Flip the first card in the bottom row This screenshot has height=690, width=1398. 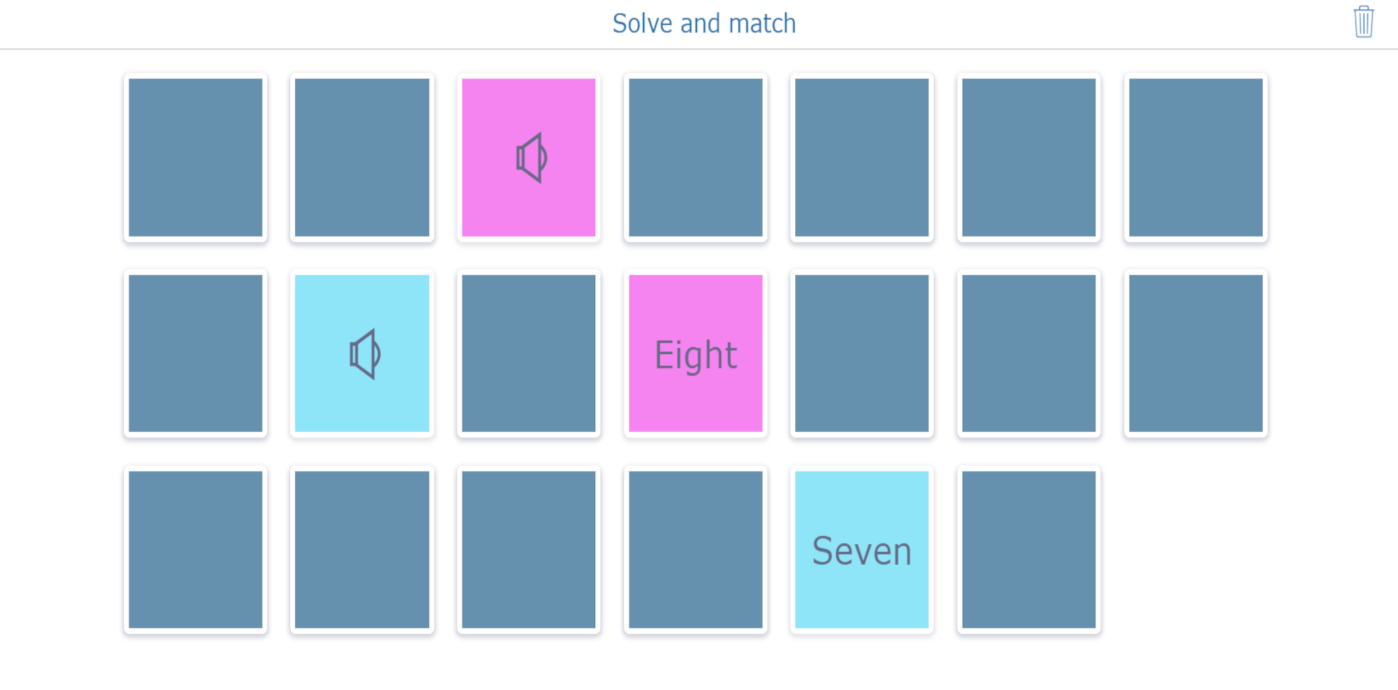pos(196,550)
